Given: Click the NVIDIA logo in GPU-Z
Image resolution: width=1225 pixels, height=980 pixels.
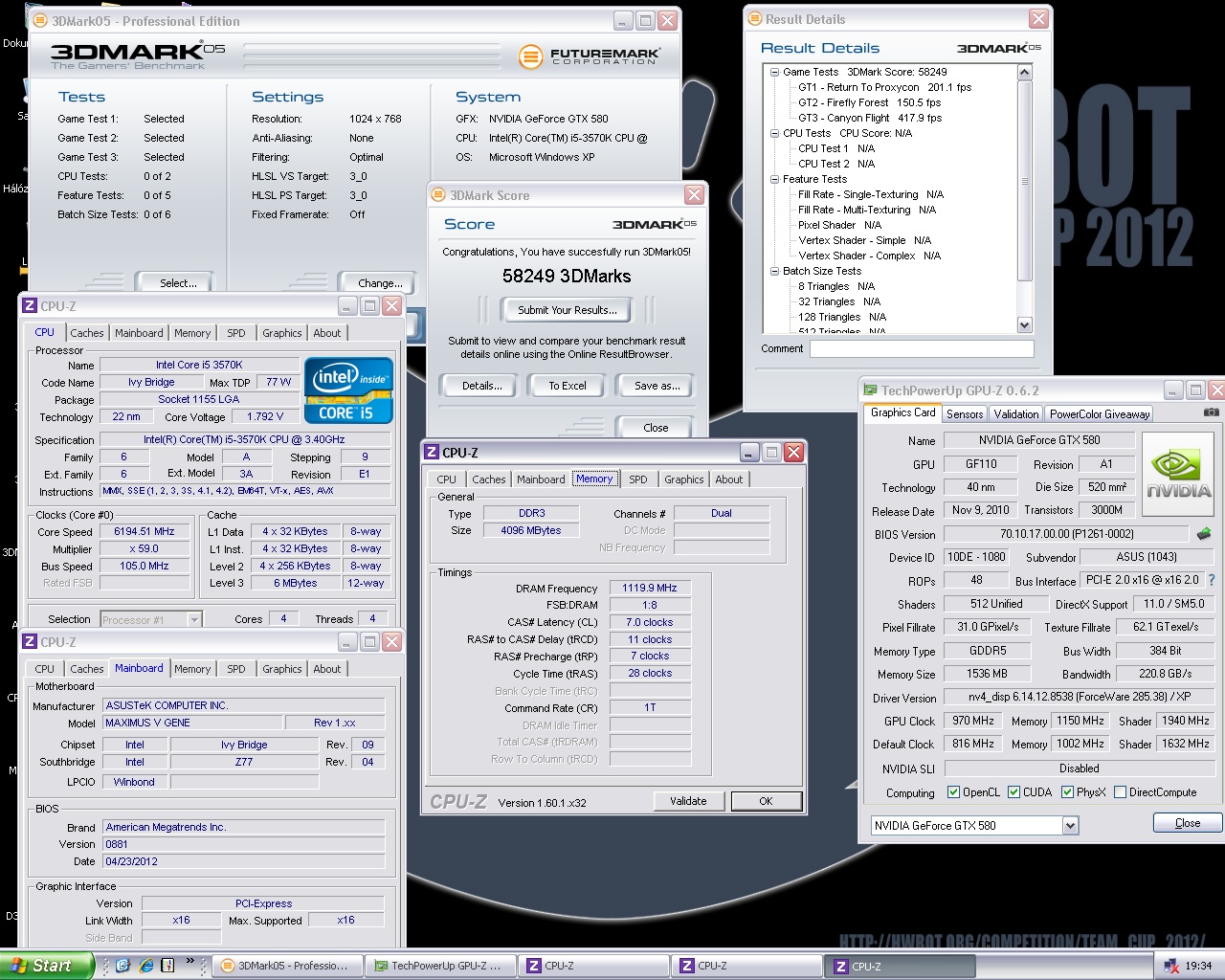Looking at the screenshot, I should pos(1179,473).
